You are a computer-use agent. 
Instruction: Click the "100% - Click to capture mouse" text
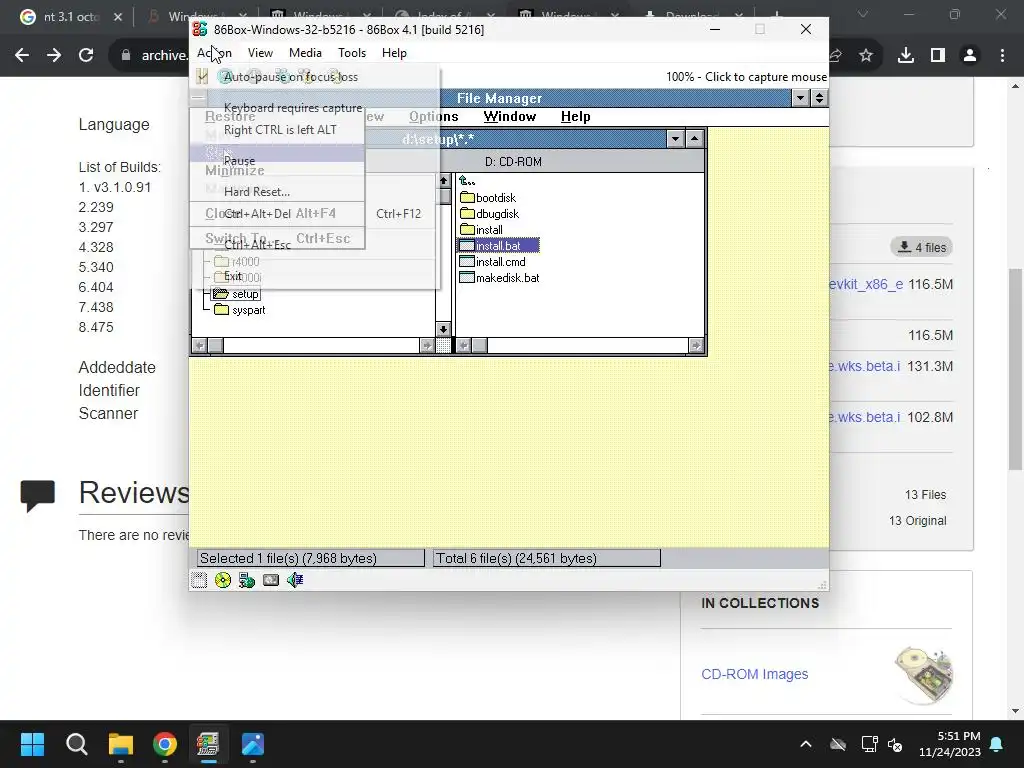tap(746, 76)
